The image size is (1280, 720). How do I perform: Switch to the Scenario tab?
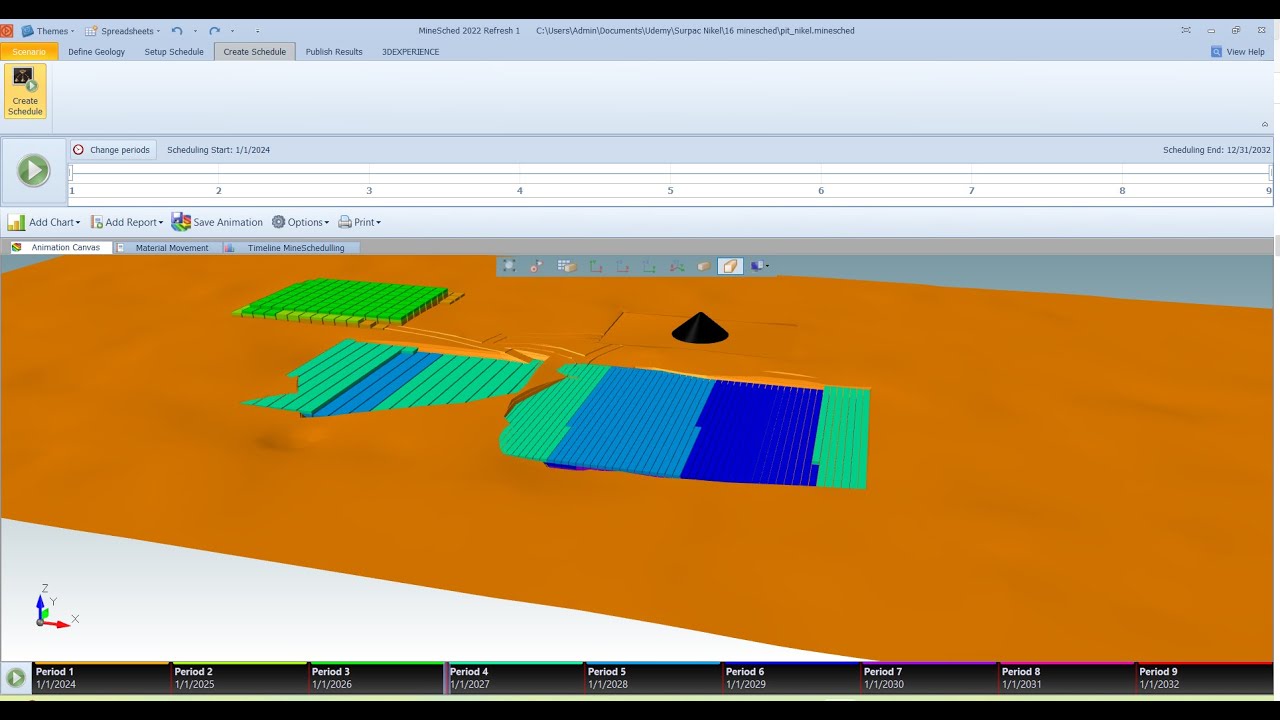click(29, 52)
